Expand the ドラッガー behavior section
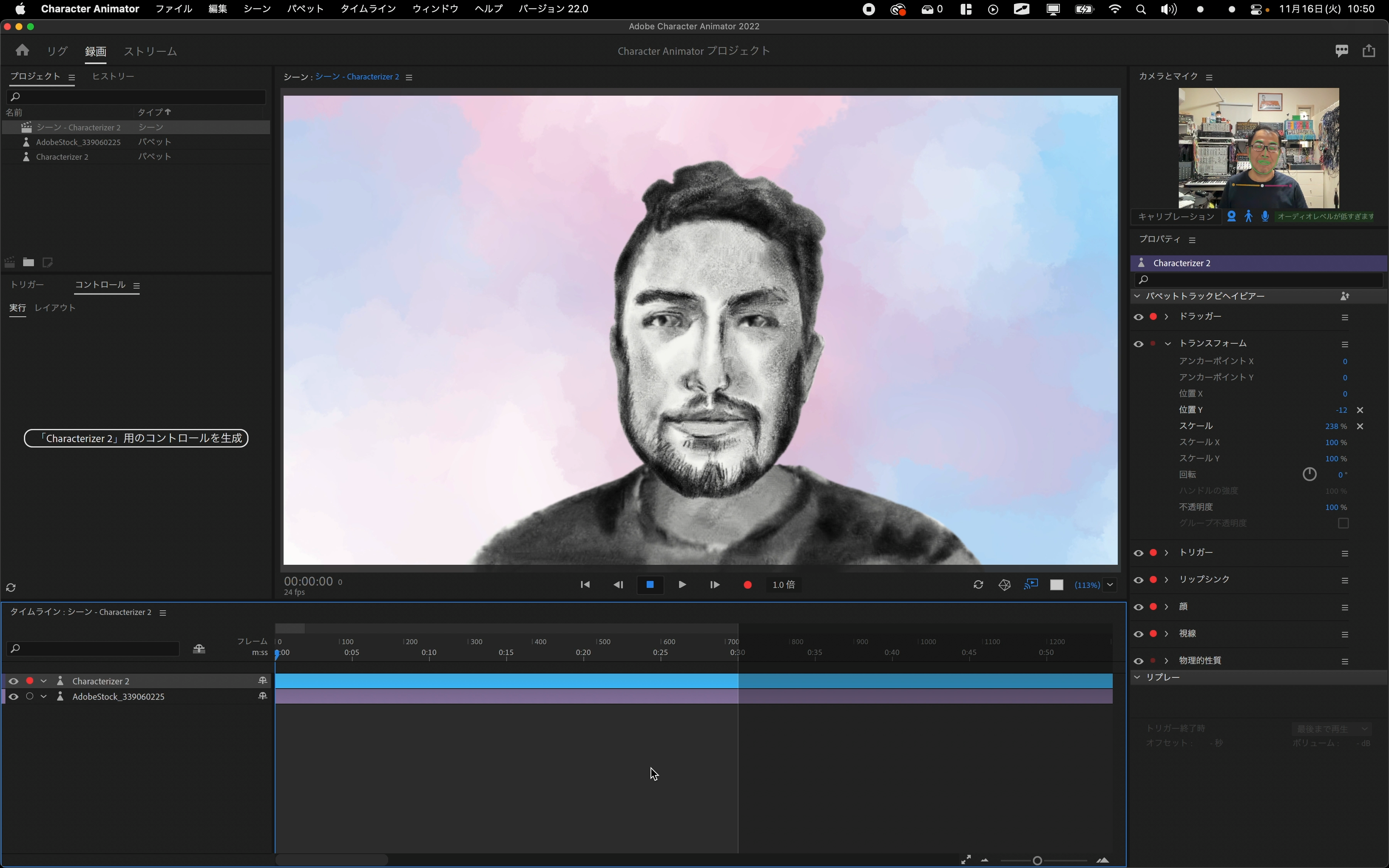The image size is (1389, 868). (1166, 317)
